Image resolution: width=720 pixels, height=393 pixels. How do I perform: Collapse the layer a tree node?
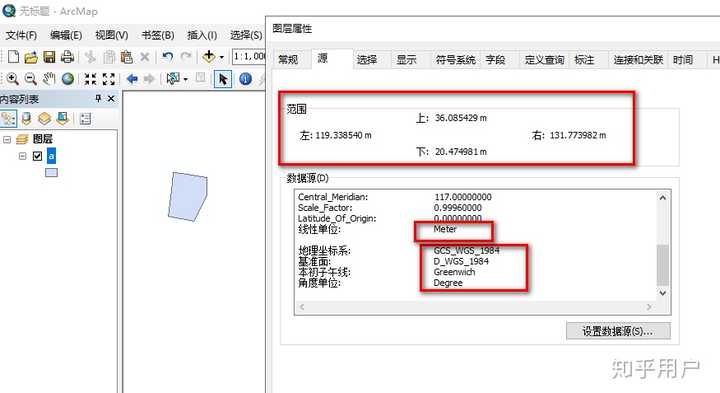(x=22, y=156)
